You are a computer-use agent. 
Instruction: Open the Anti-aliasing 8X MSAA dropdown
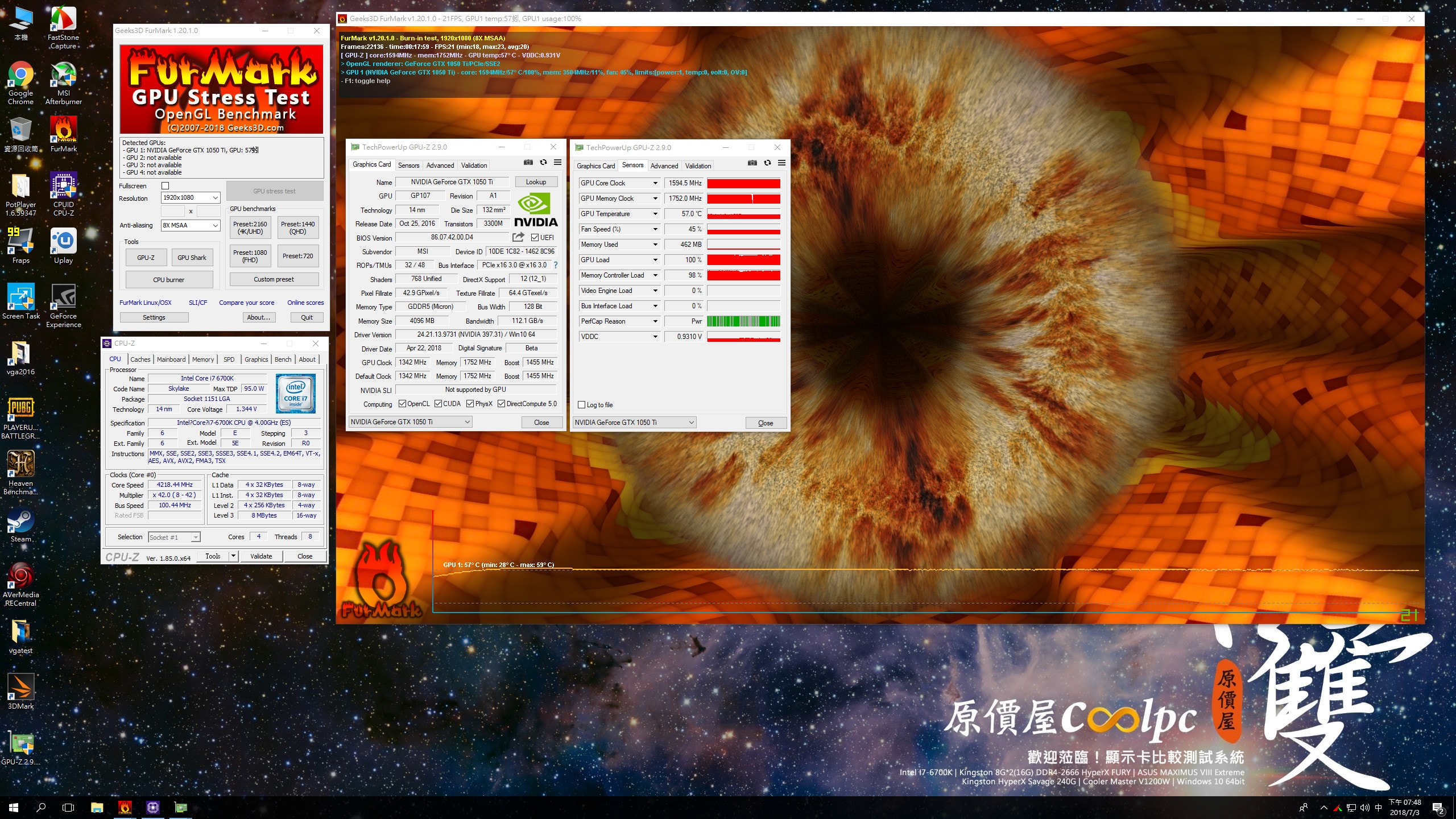click(x=191, y=225)
